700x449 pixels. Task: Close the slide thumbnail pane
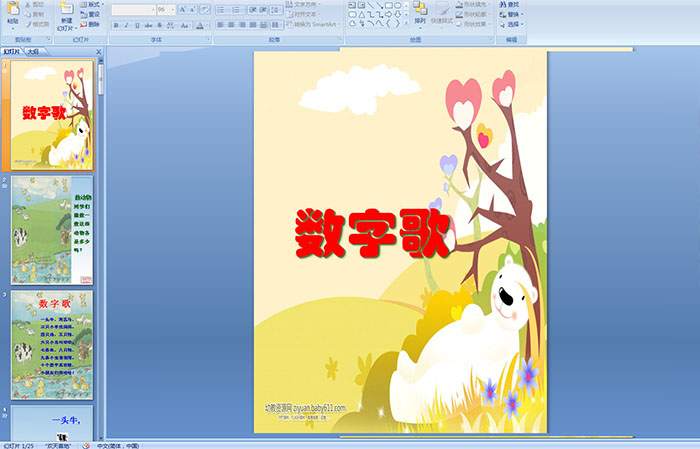(99, 52)
